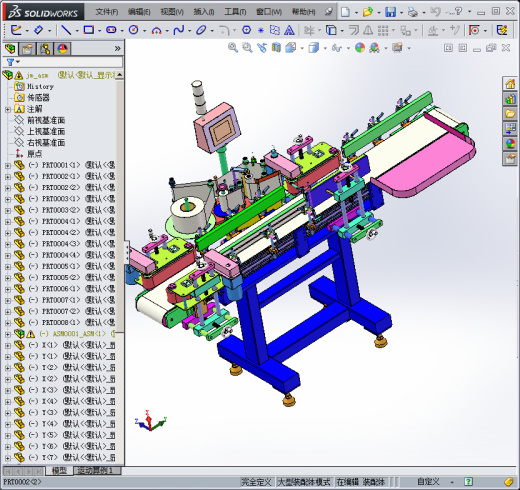Expand the PRT0001<1> tree node
Image resolution: width=520 pixels, height=490 pixels.
click(8, 165)
